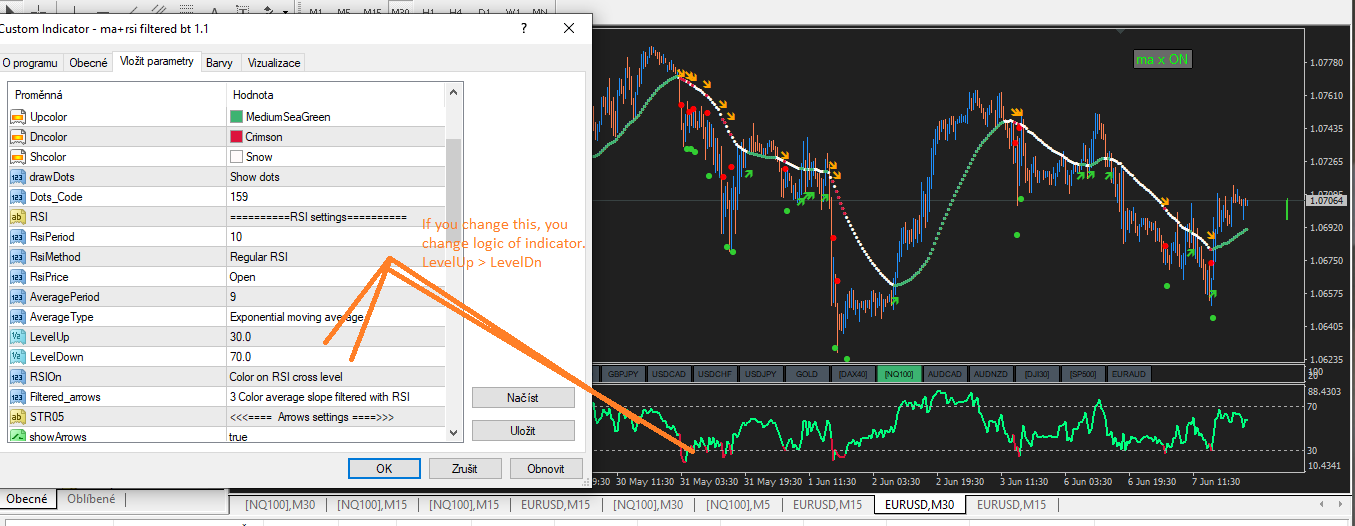1355x526 pixels.
Task: Switch to the Barvy tab
Action: point(219,63)
